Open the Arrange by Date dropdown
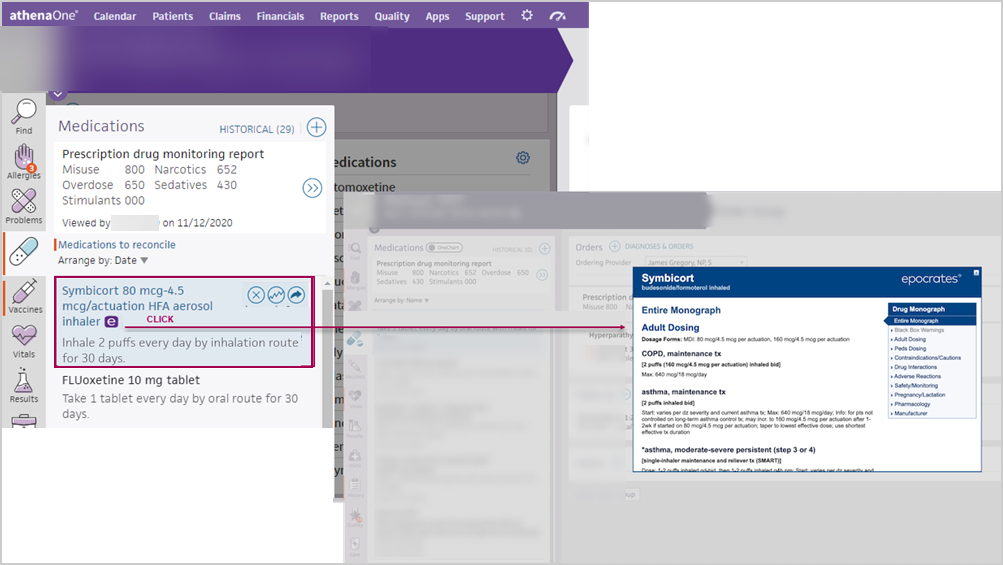1003x565 pixels. pos(103,260)
